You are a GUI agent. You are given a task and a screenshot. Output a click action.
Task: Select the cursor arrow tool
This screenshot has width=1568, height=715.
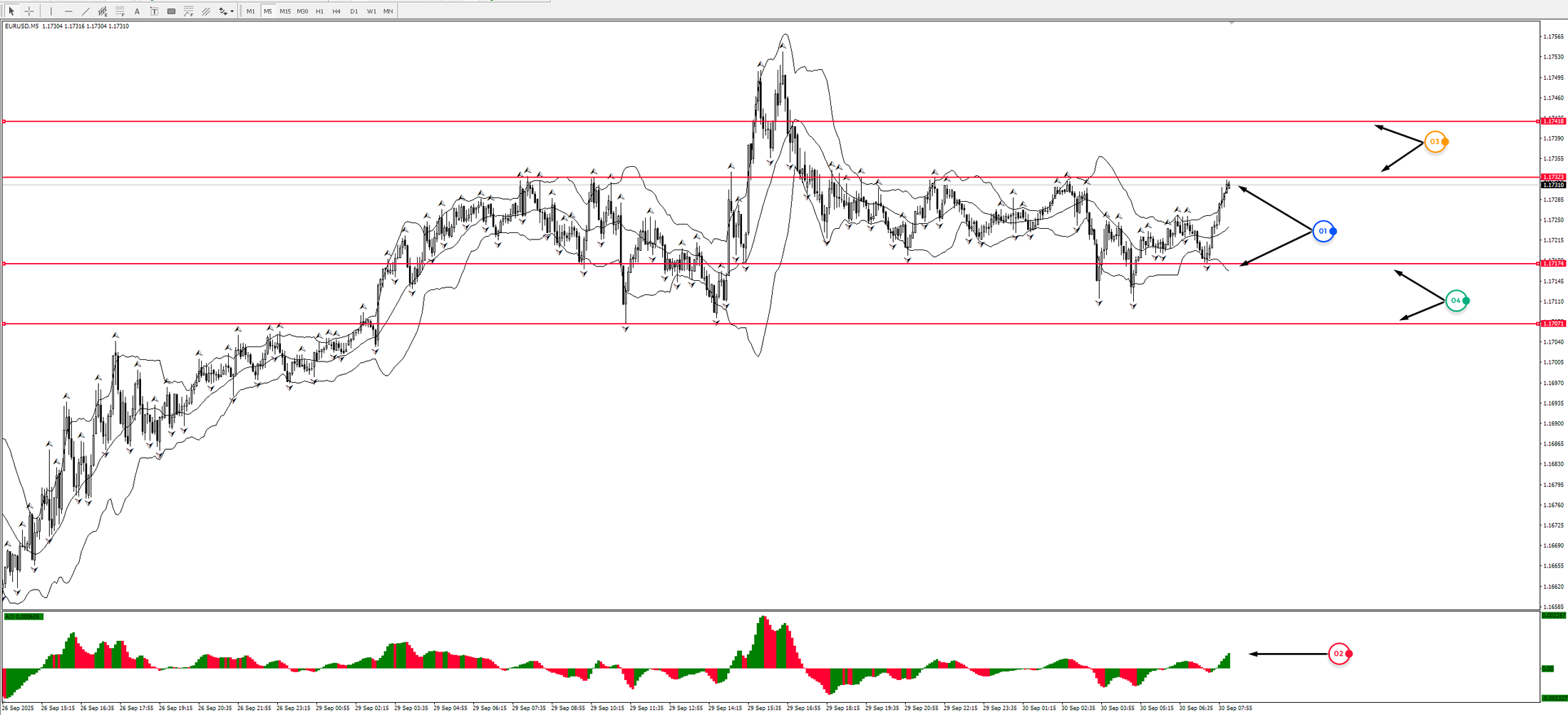tap(11, 11)
